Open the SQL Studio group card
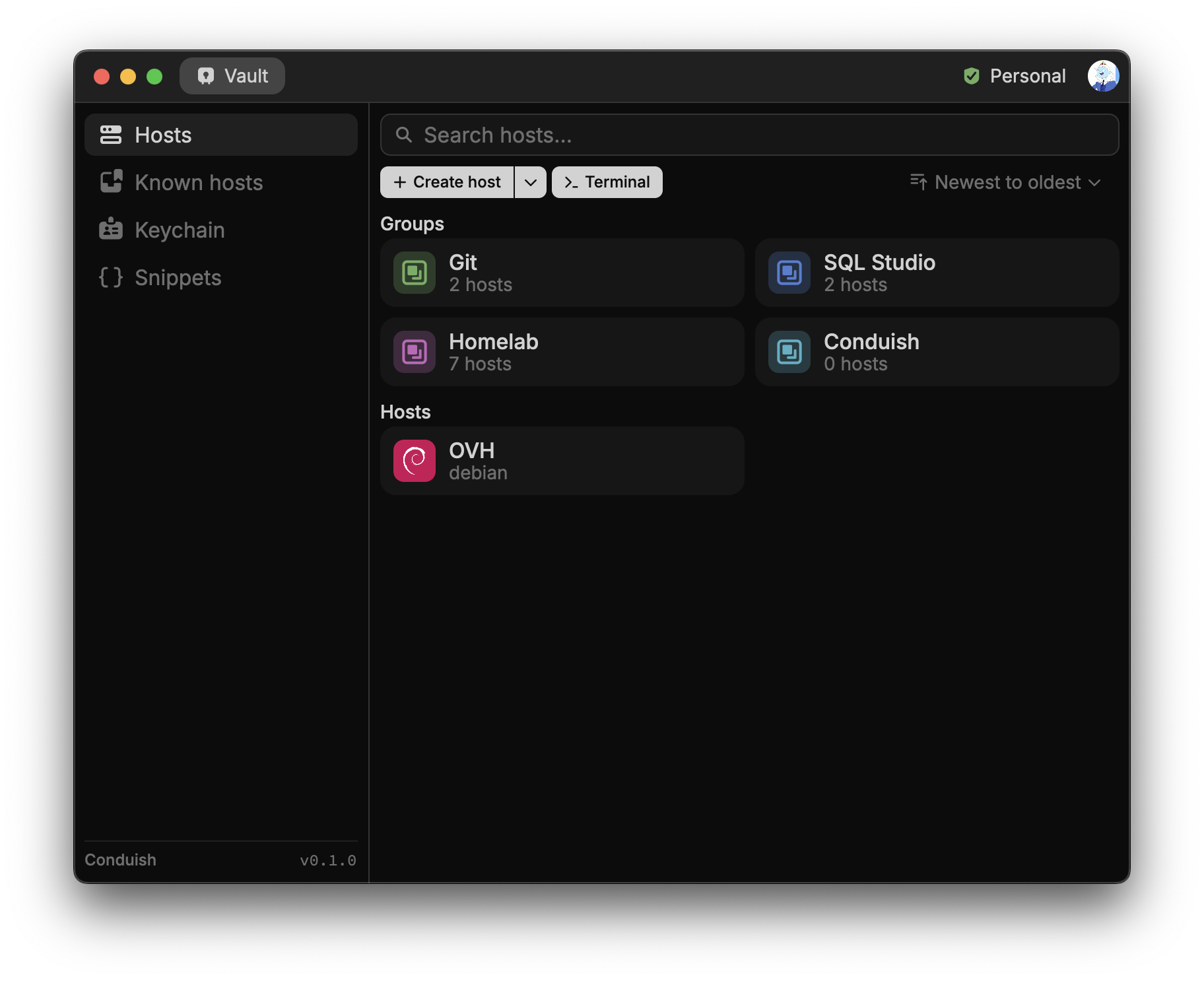Image resolution: width=1204 pixels, height=981 pixels. [x=937, y=273]
